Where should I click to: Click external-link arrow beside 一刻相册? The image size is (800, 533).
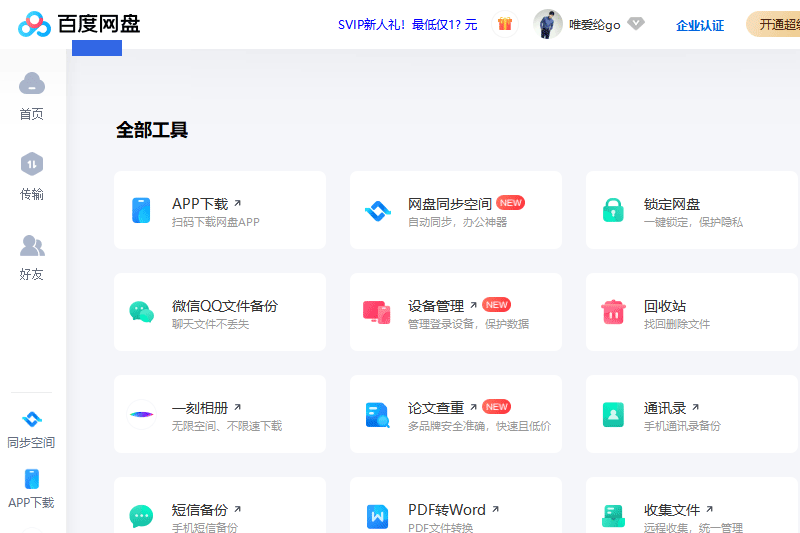(237, 408)
